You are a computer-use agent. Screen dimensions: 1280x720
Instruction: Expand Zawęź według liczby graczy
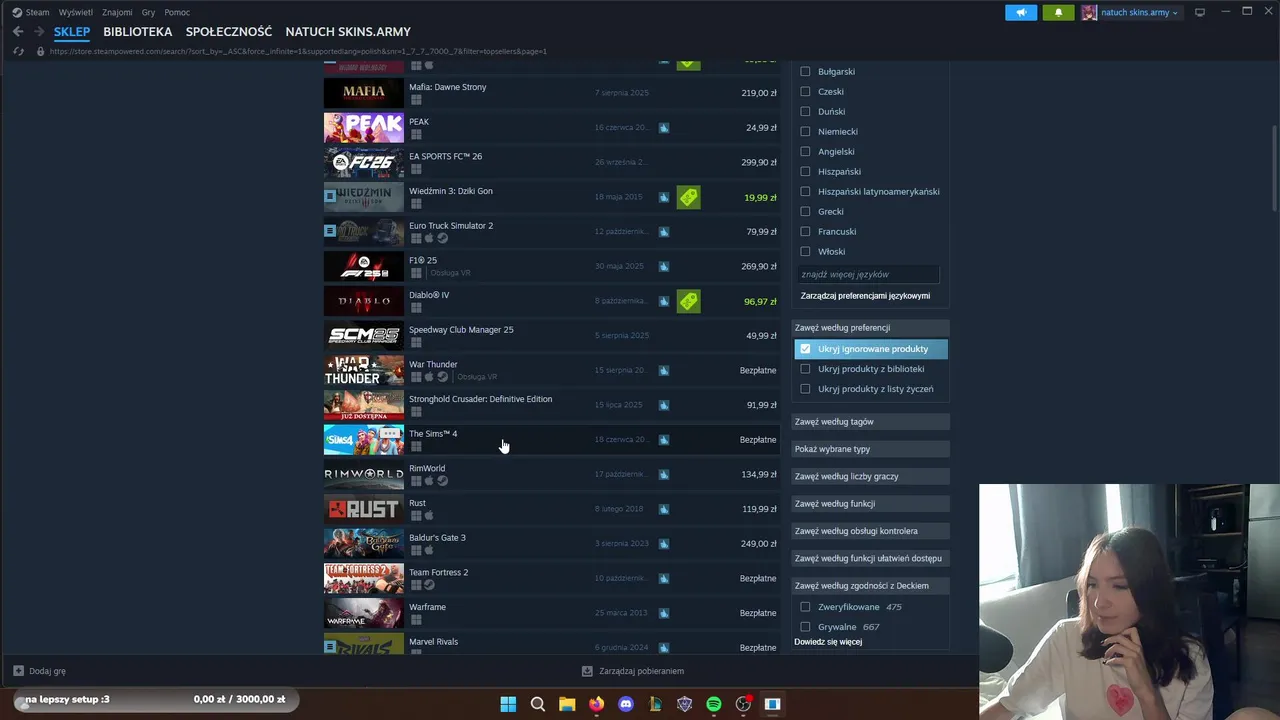[870, 476]
